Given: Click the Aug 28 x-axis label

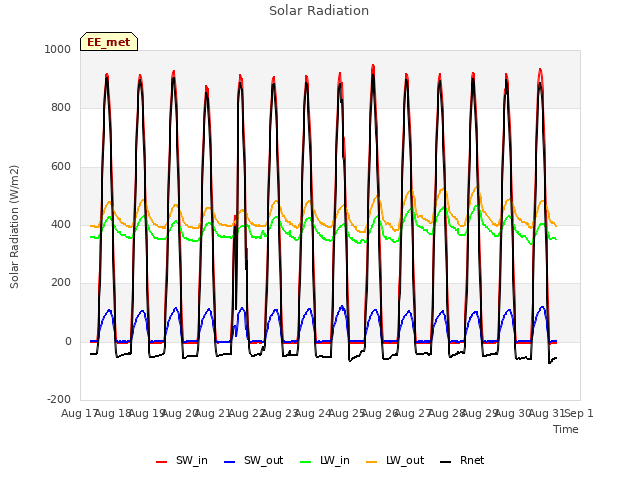Looking at the screenshot, I should pos(446,413).
